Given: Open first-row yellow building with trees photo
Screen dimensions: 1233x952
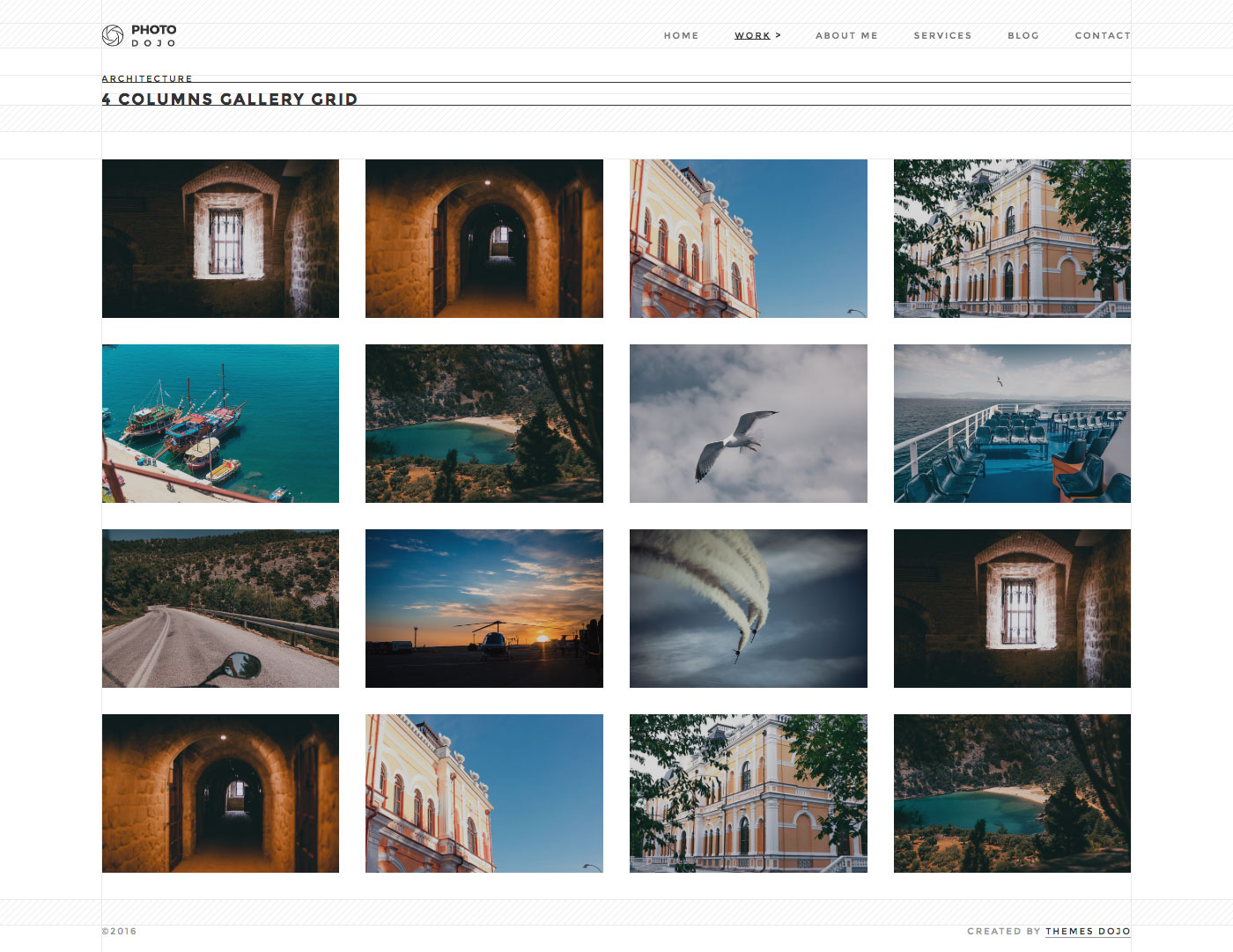Looking at the screenshot, I should (x=1012, y=239).
